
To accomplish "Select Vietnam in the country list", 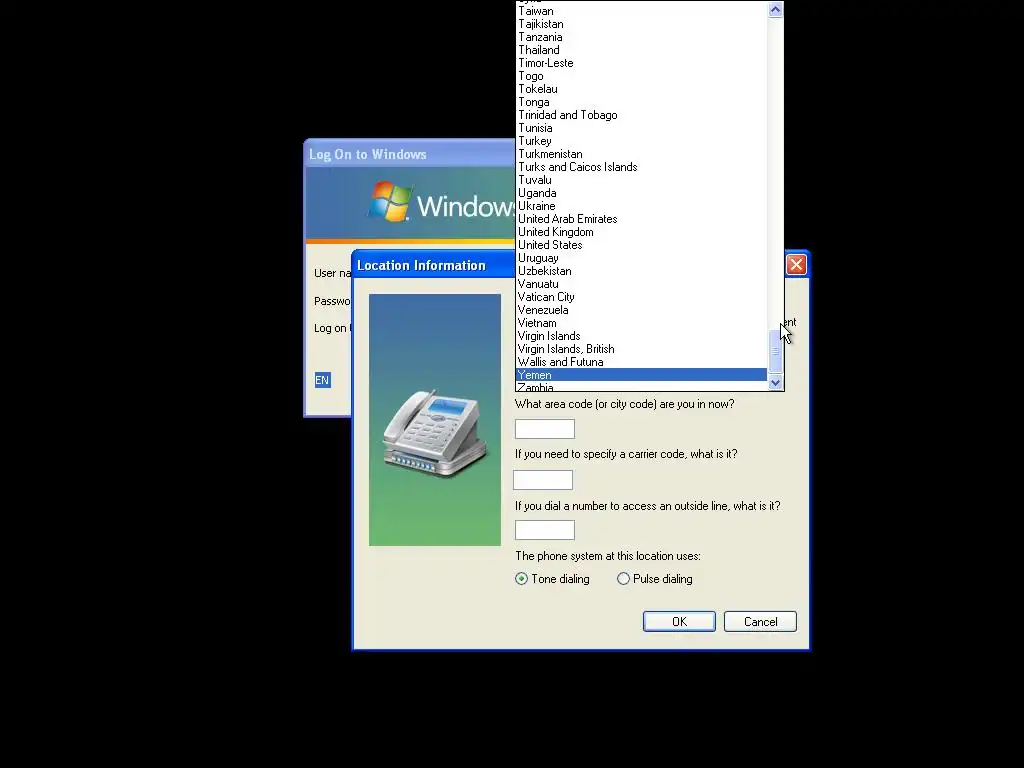I will pos(641,323).
